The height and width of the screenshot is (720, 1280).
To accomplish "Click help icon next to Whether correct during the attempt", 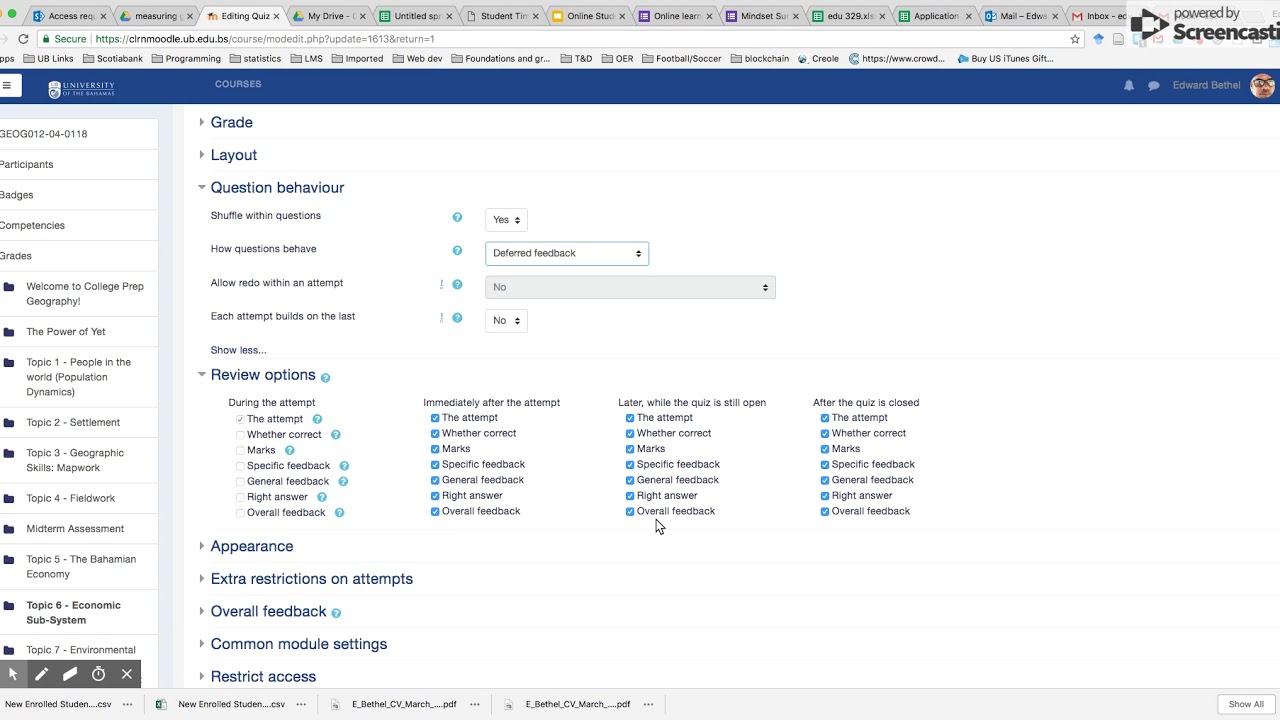I will tap(335, 435).
